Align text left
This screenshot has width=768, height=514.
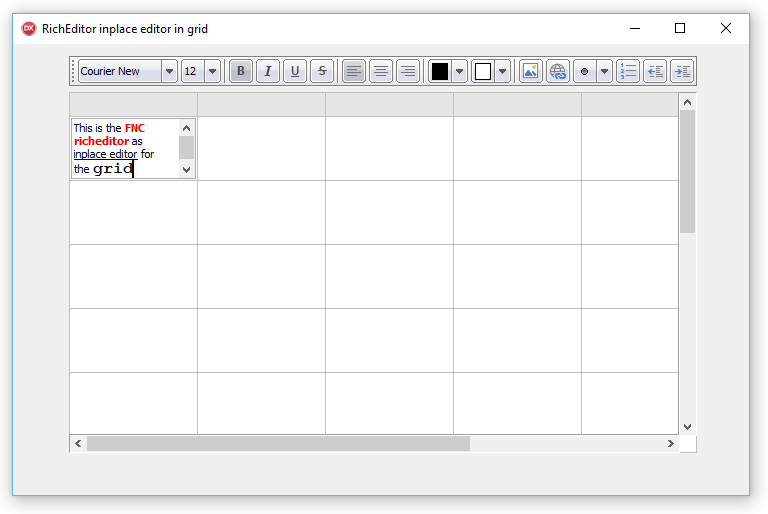(354, 72)
